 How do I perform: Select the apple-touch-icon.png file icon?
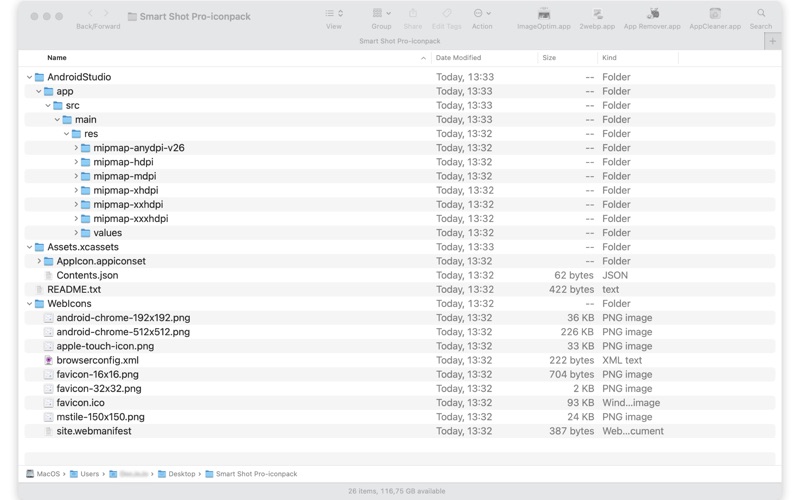48,346
